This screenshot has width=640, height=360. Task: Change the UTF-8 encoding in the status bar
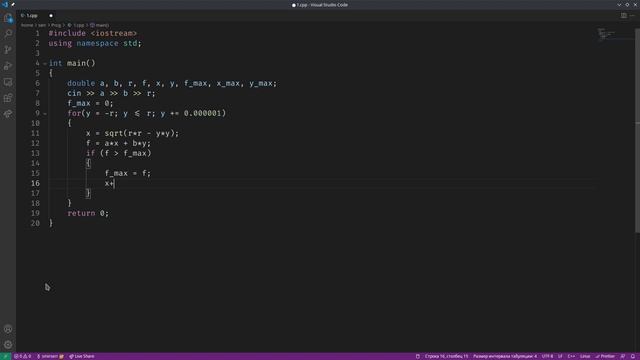[547, 356]
